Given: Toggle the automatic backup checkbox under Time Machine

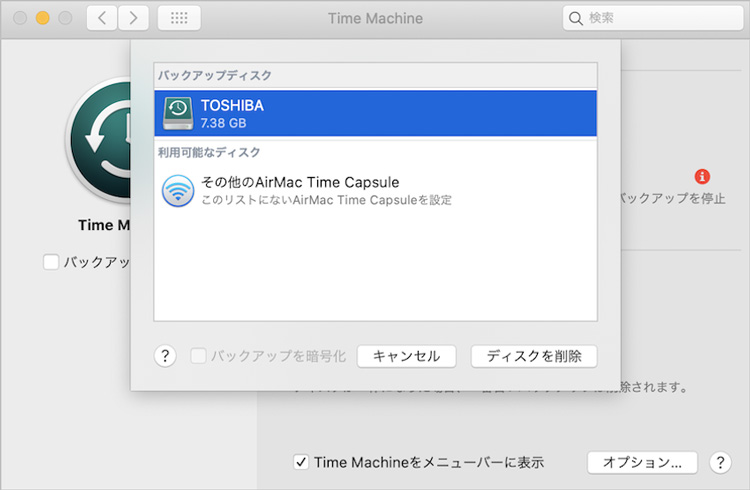Looking at the screenshot, I should [51, 262].
